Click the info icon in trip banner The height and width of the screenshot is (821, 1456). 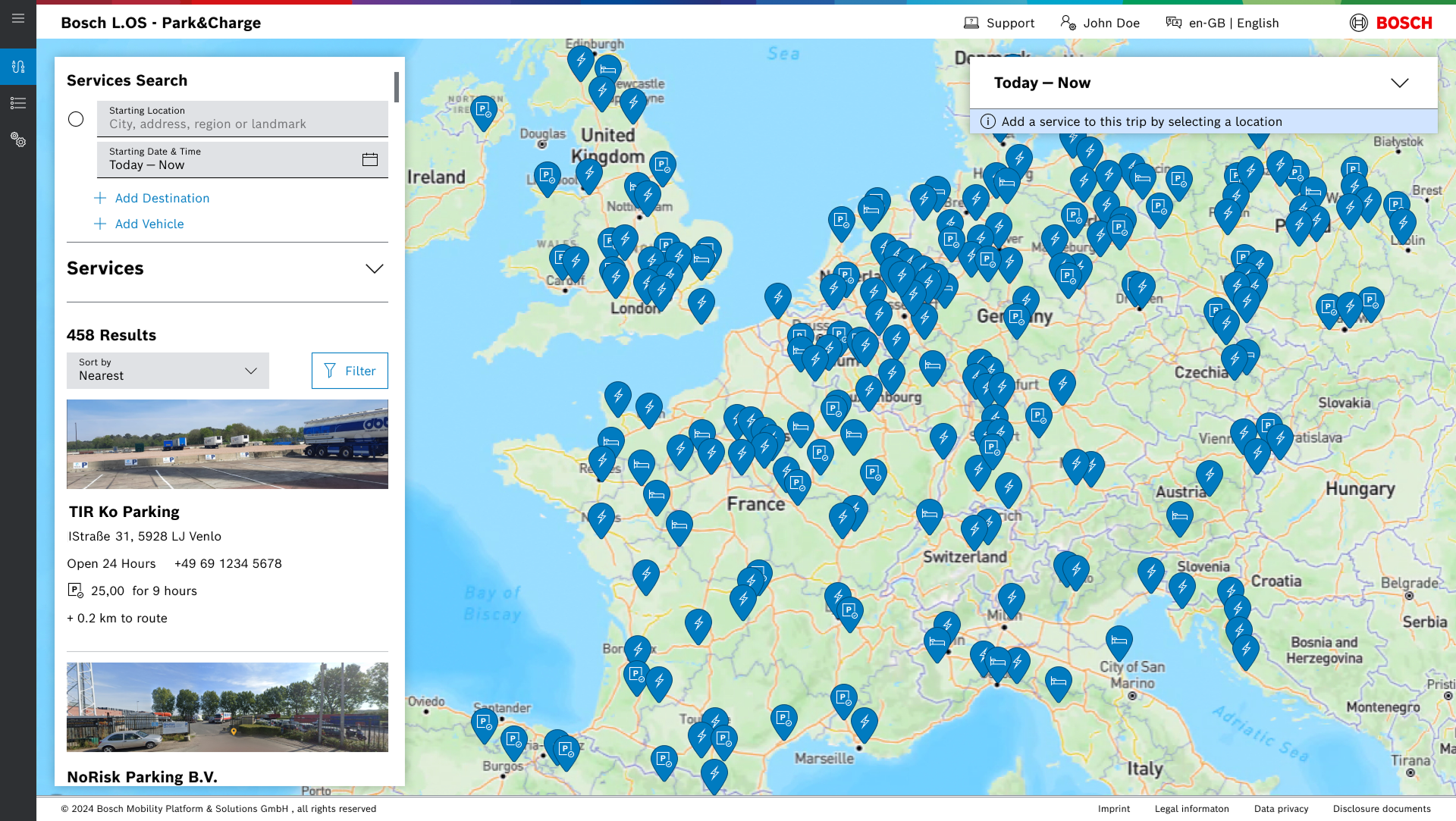point(987,121)
